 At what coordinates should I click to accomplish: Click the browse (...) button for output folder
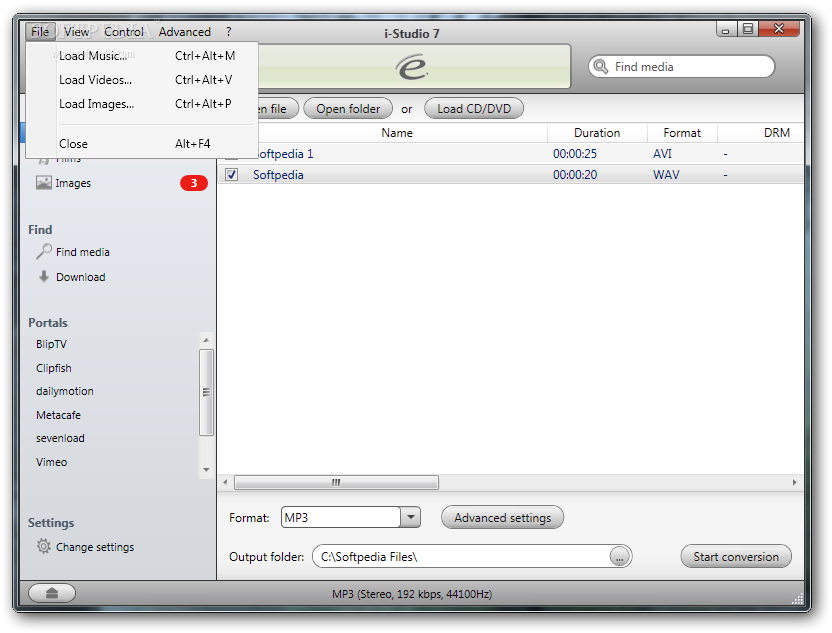[x=619, y=557]
